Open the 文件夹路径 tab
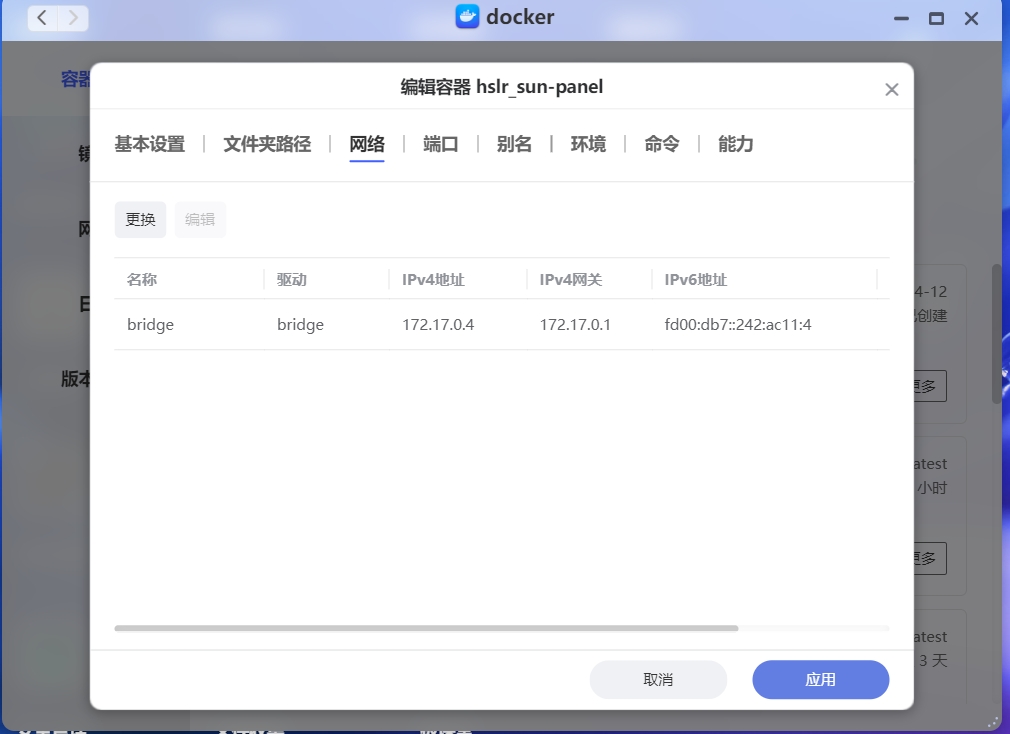This screenshot has height=734, width=1010. [x=267, y=144]
